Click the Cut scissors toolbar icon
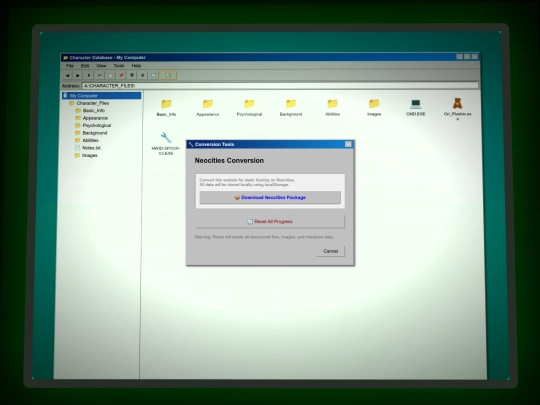 pyautogui.click(x=100, y=75)
